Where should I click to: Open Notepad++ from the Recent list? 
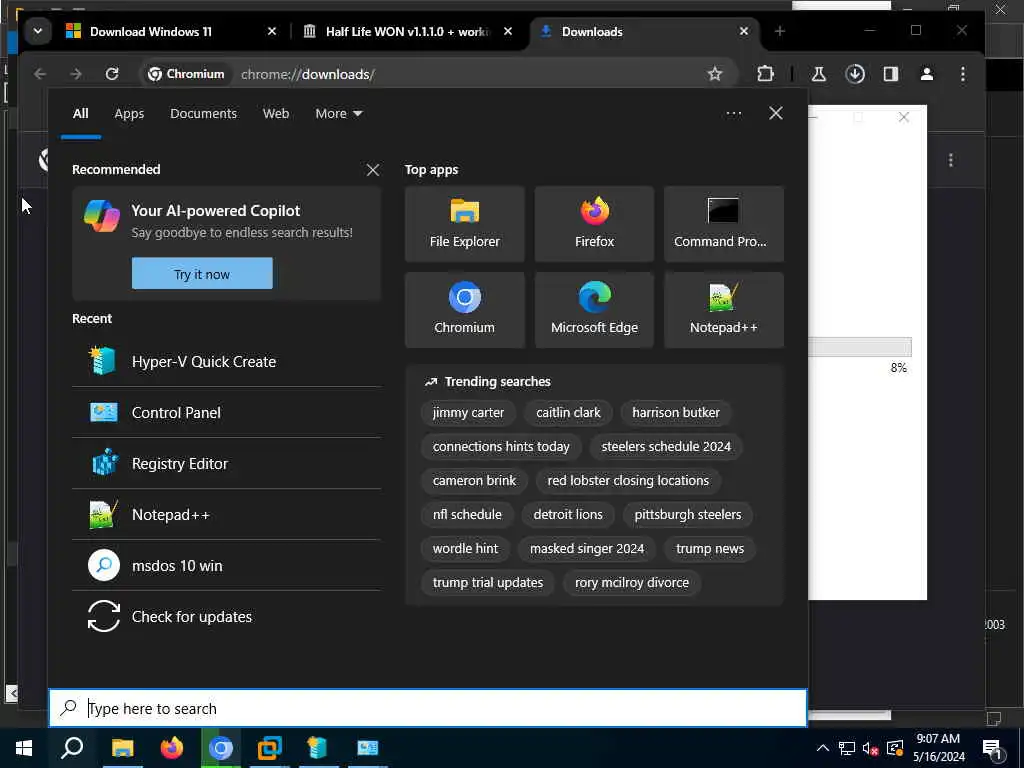[227, 515]
